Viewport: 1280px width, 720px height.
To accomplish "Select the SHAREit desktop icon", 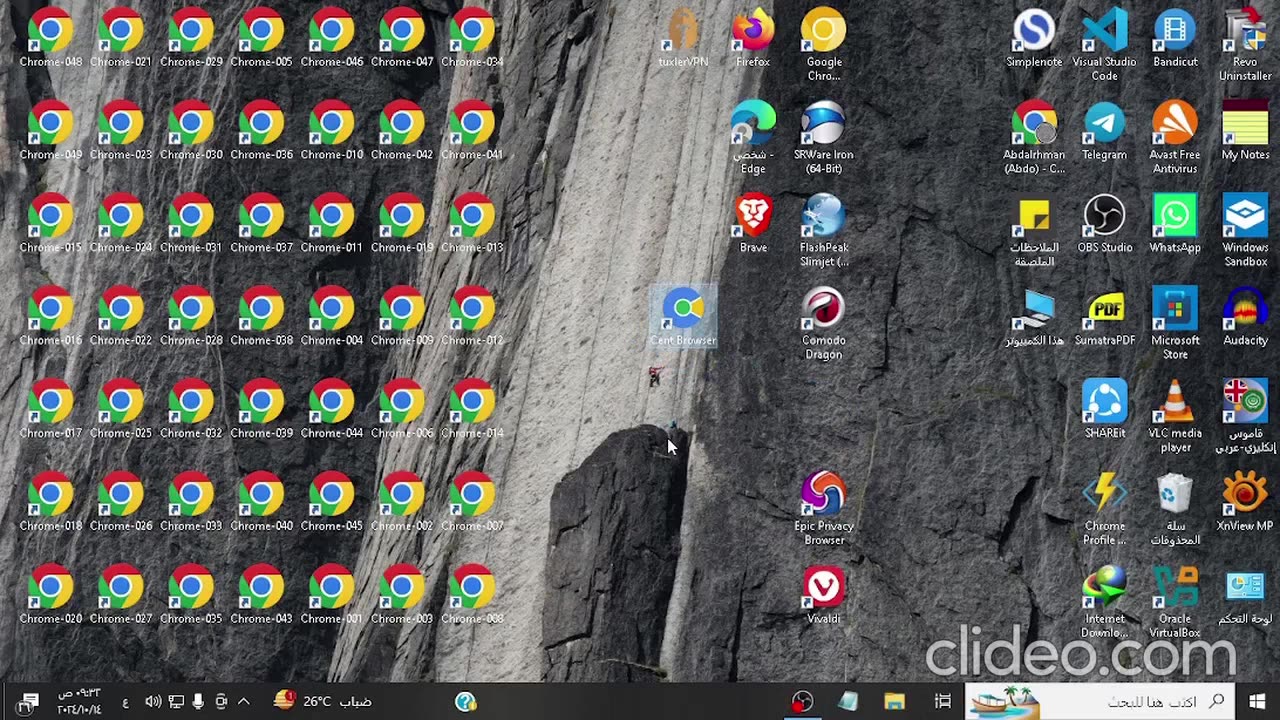I will point(1105,410).
